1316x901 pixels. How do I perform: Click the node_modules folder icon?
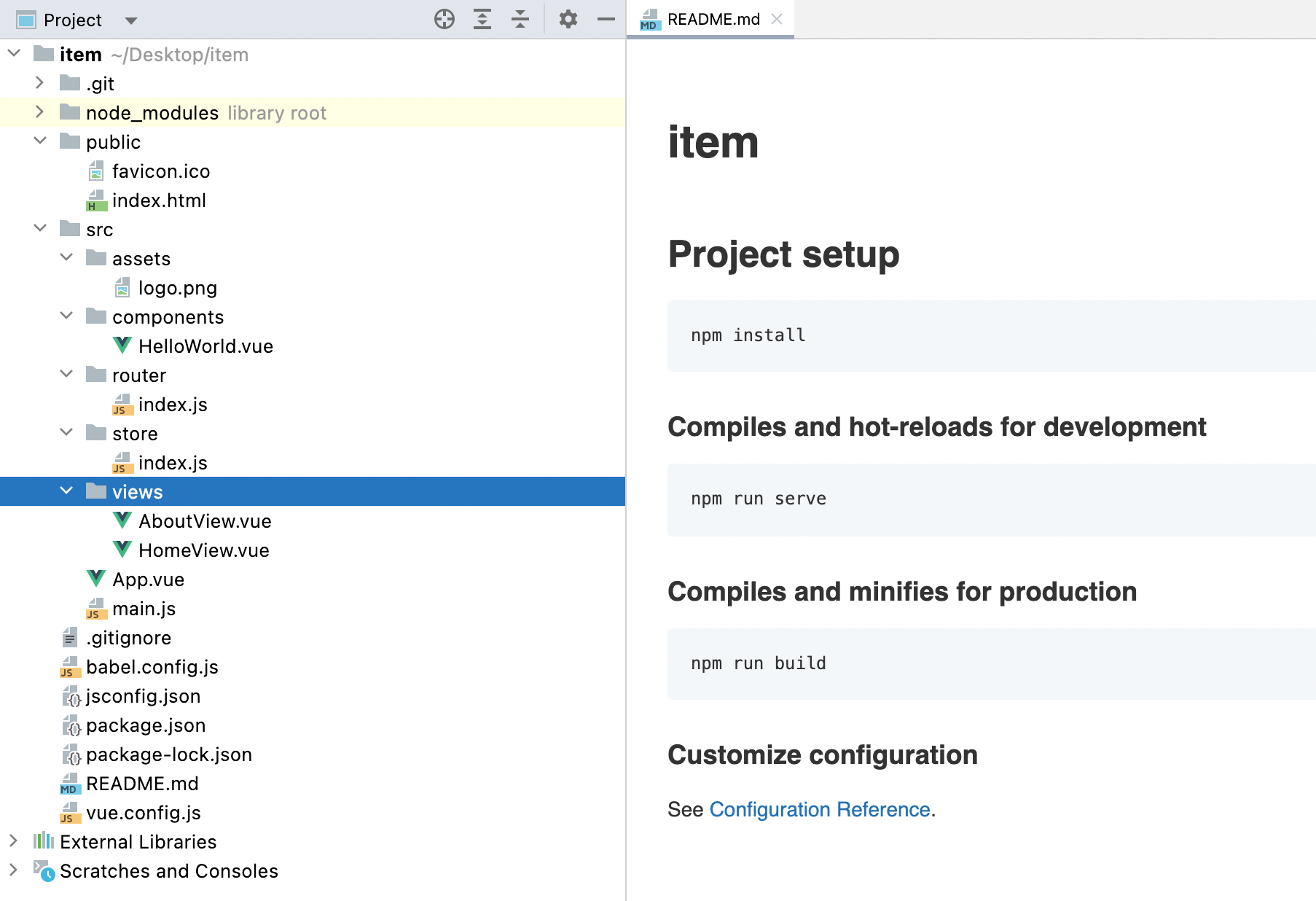click(70, 112)
